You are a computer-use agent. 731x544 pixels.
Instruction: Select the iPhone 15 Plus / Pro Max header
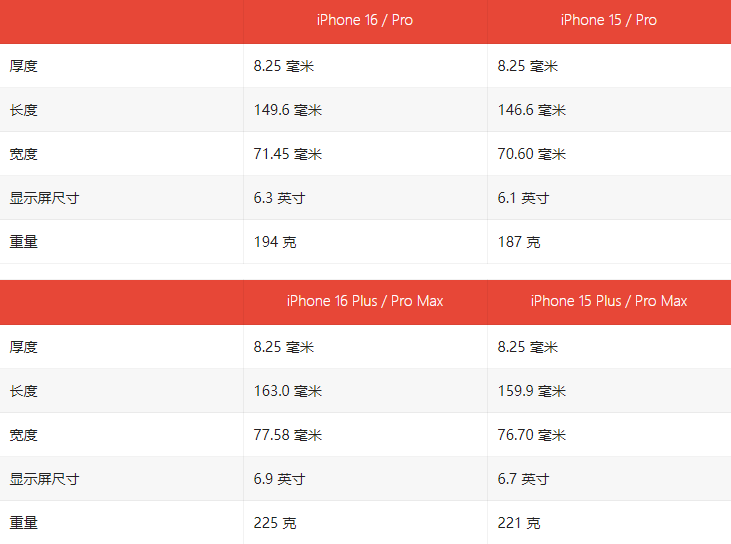pyautogui.click(x=609, y=301)
